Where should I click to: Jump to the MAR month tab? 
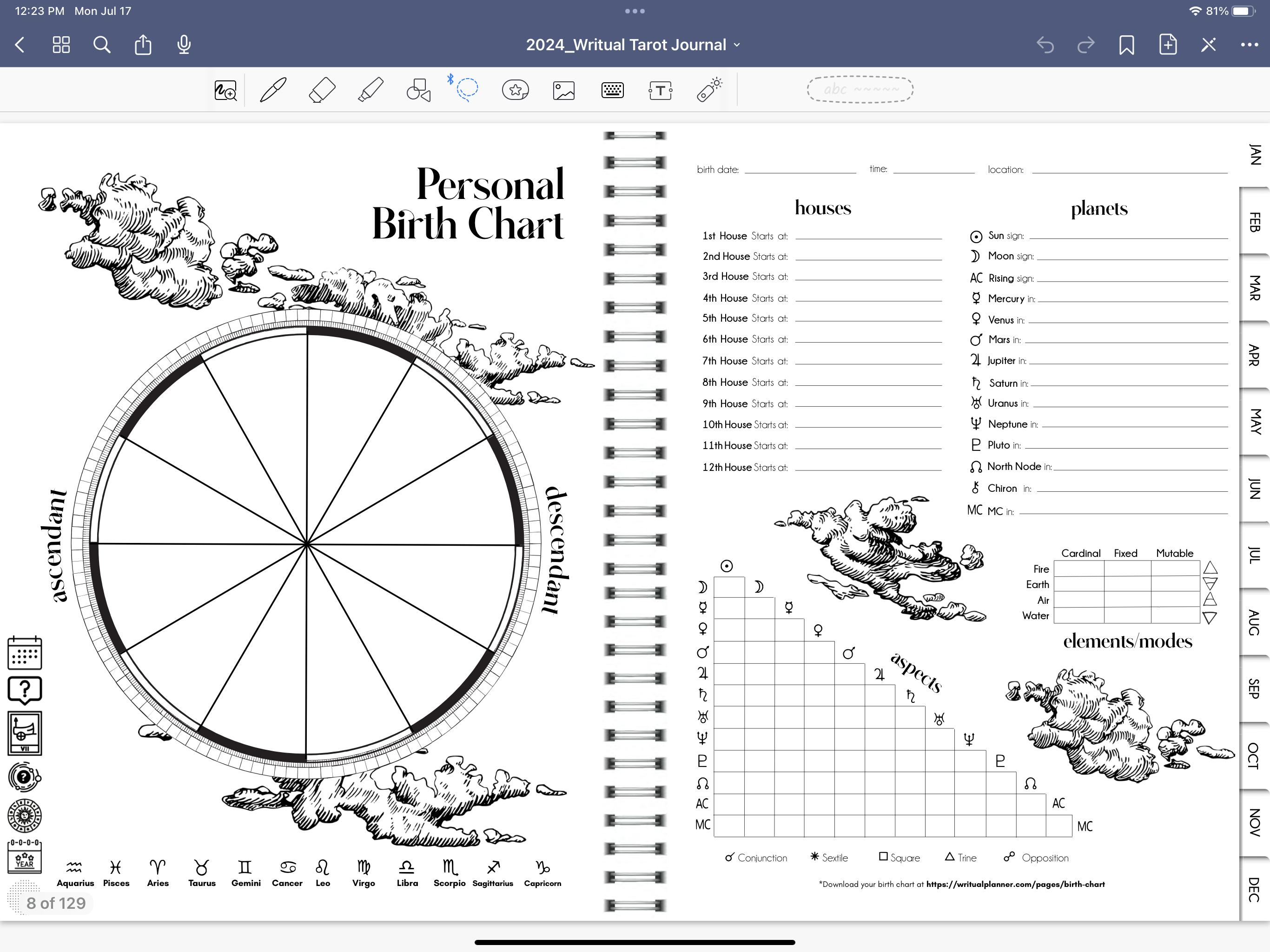pyautogui.click(x=1255, y=288)
